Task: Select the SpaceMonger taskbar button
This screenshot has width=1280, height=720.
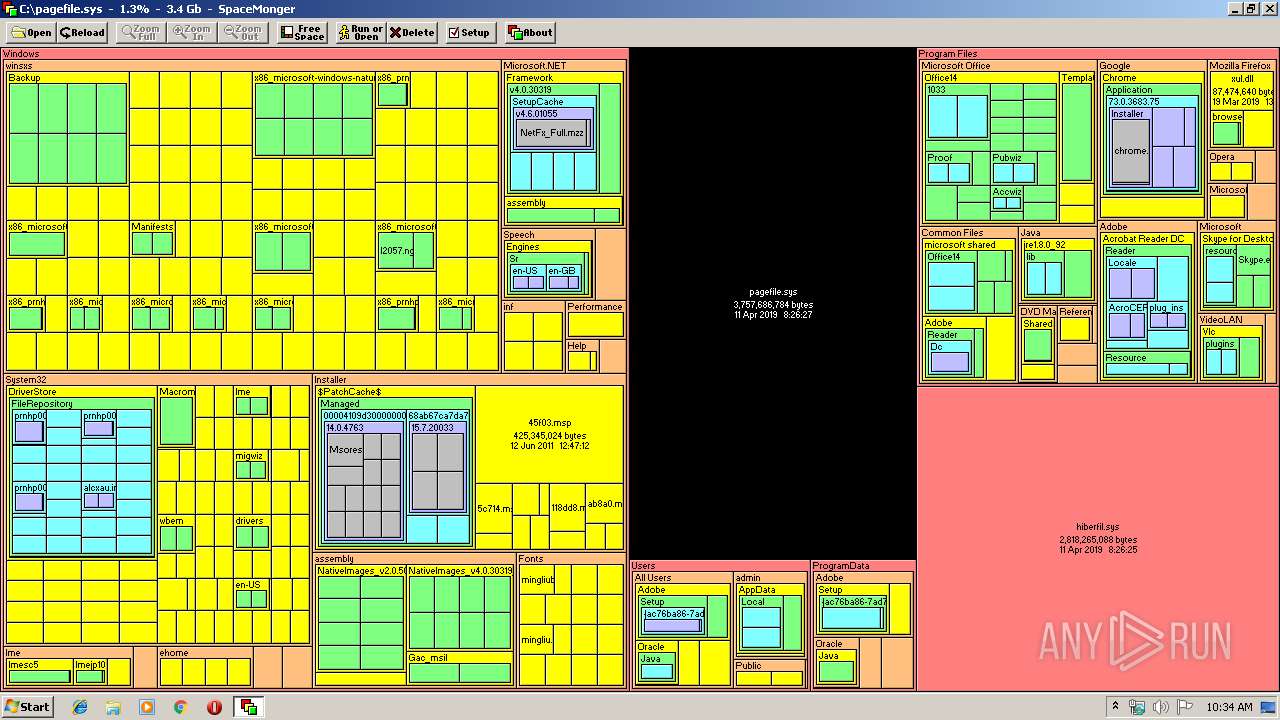Action: coord(249,707)
